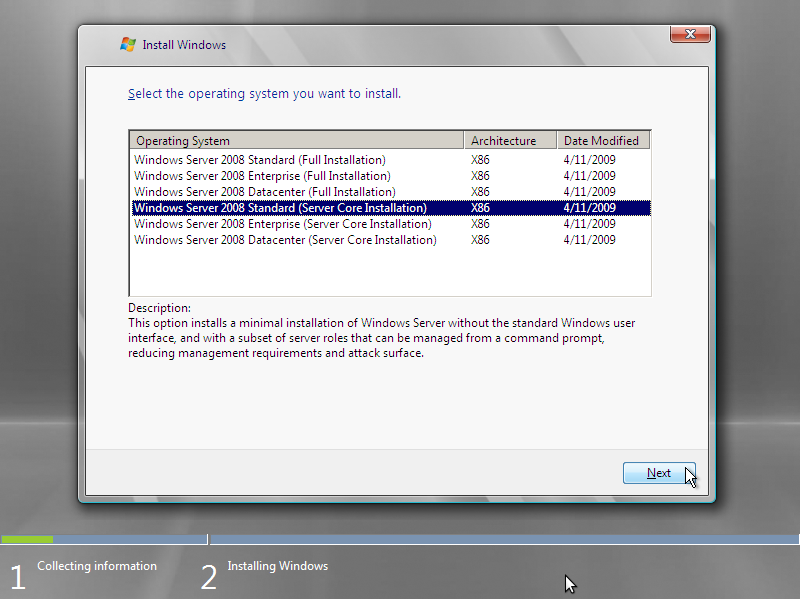Select Windows Server 2008 Datacenter (Full Installation)

[x=263, y=191]
